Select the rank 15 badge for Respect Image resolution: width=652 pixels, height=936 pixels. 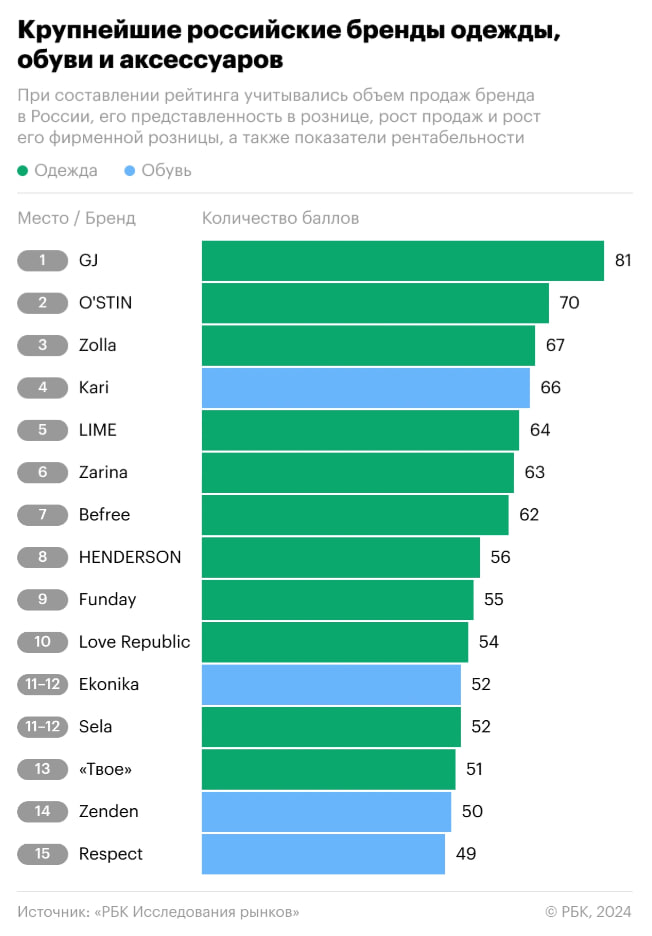(43, 854)
